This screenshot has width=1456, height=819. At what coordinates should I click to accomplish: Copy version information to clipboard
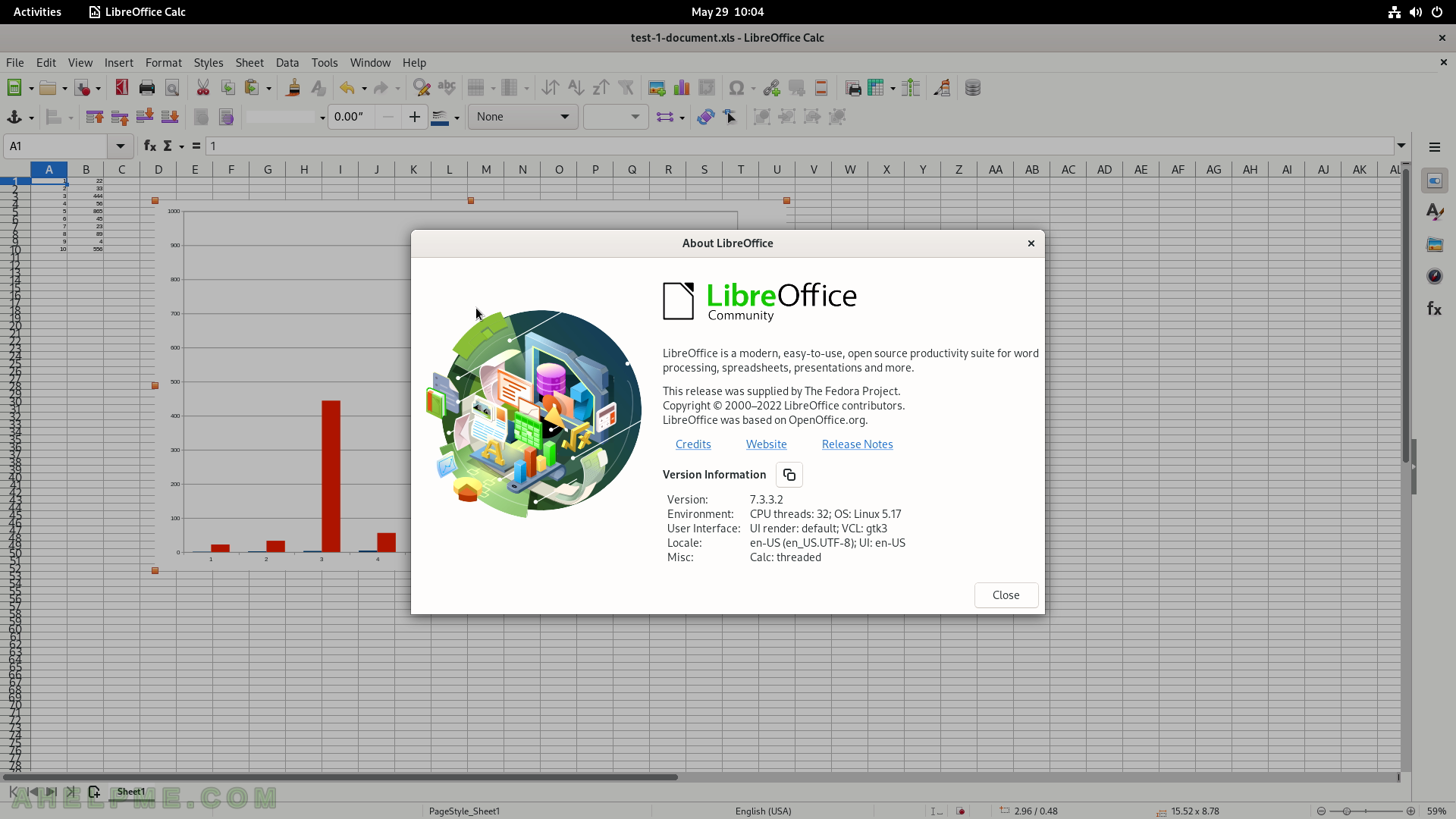pos(789,475)
